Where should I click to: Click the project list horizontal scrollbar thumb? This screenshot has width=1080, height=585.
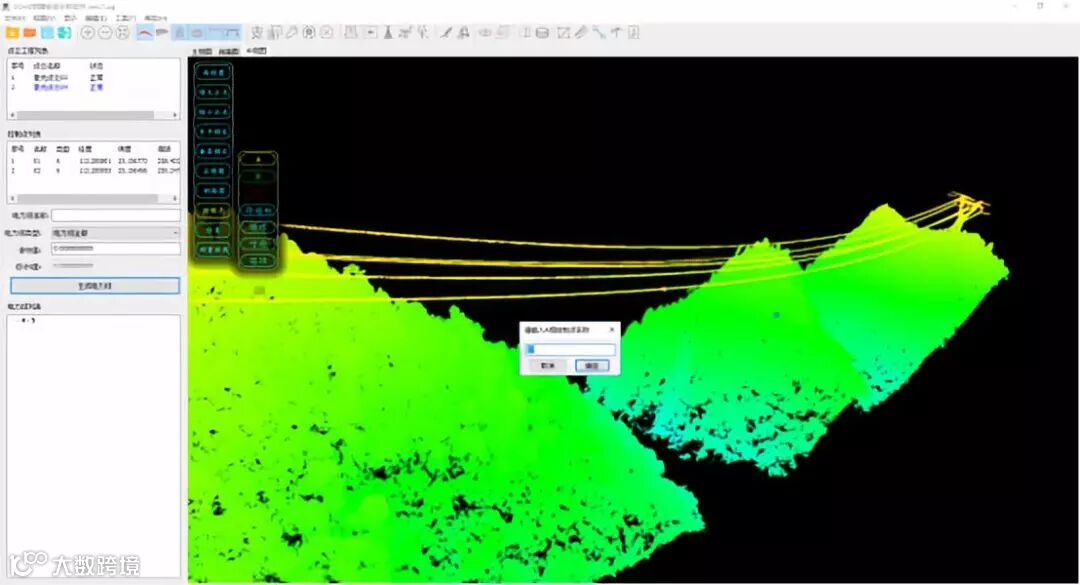coord(84,115)
